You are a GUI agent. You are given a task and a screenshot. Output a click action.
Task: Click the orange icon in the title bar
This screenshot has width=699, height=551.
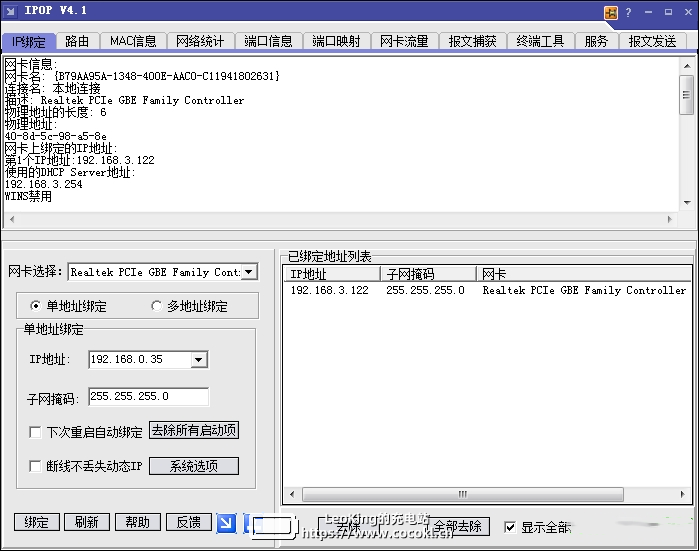point(611,12)
